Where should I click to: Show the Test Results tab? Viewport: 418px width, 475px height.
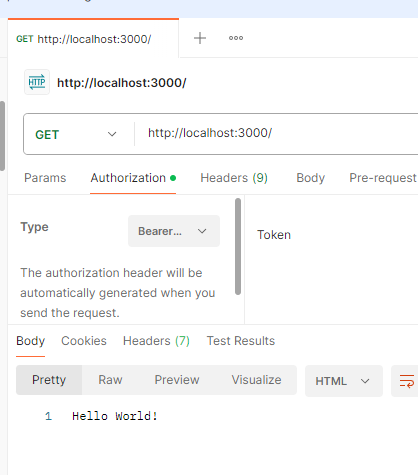(241, 341)
